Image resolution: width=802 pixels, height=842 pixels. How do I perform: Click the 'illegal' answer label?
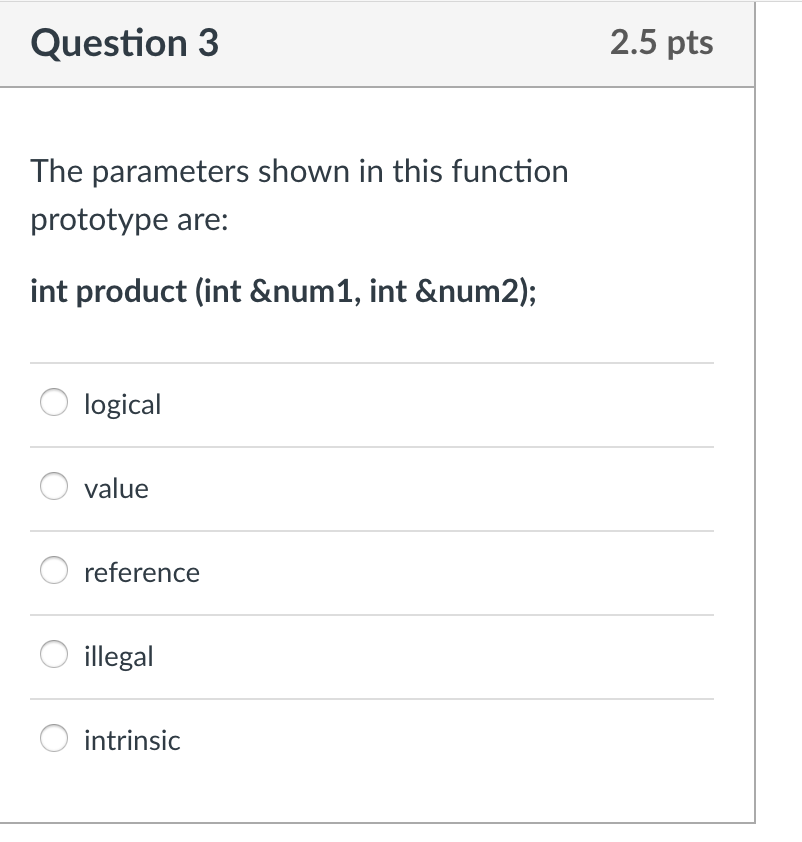(x=118, y=656)
